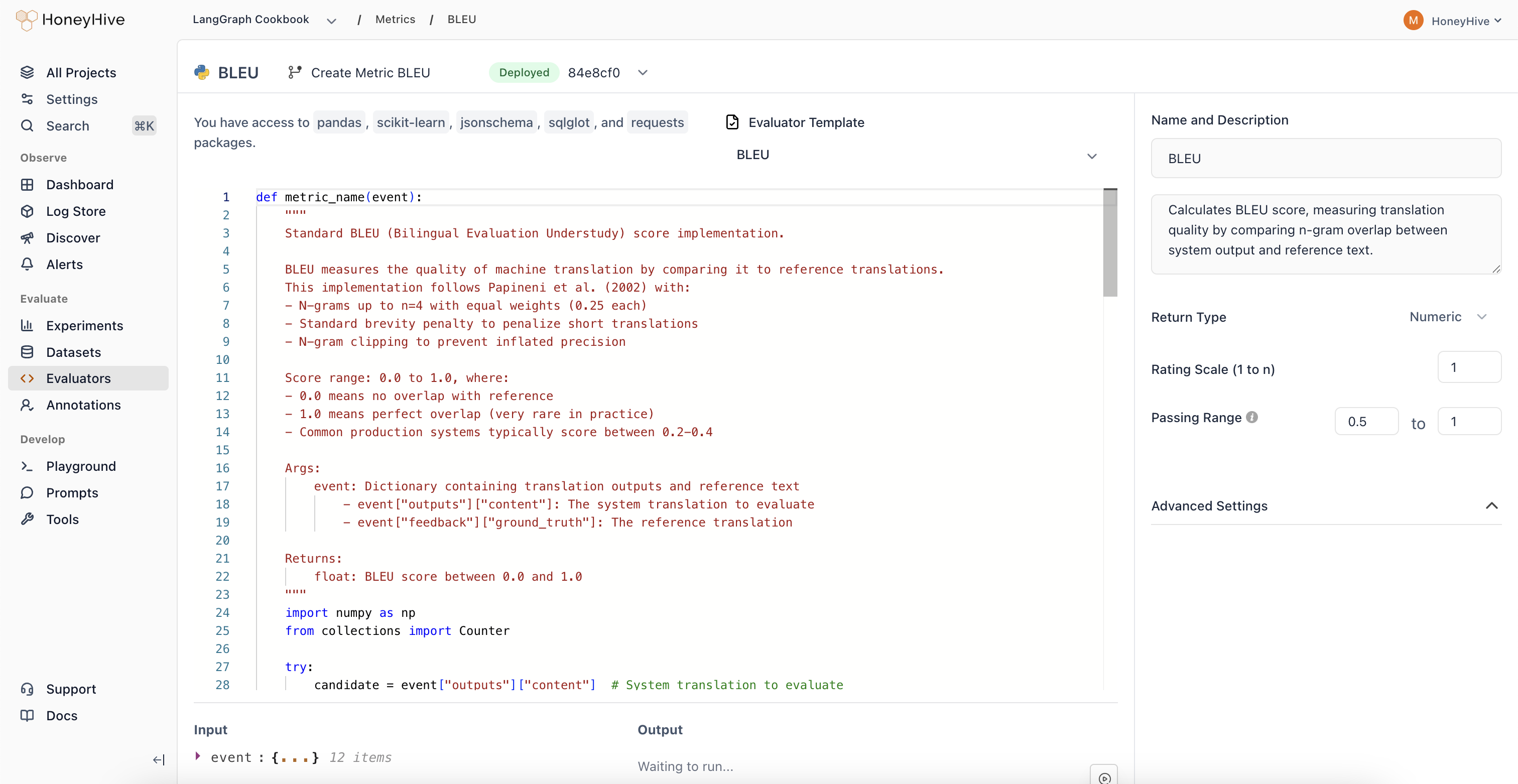This screenshot has width=1518, height=784.
Task: Open Alerts bell icon in sidebar
Action: (27, 265)
